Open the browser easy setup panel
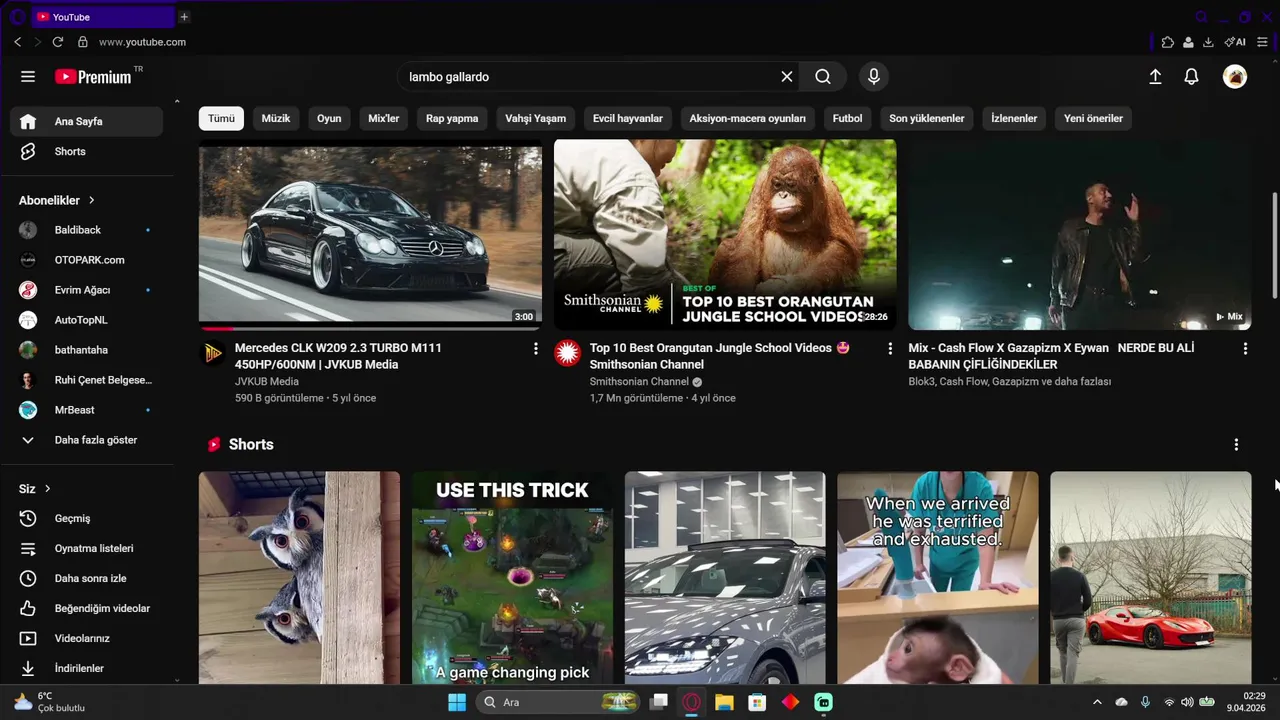This screenshot has width=1280, height=720. click(x=1262, y=42)
